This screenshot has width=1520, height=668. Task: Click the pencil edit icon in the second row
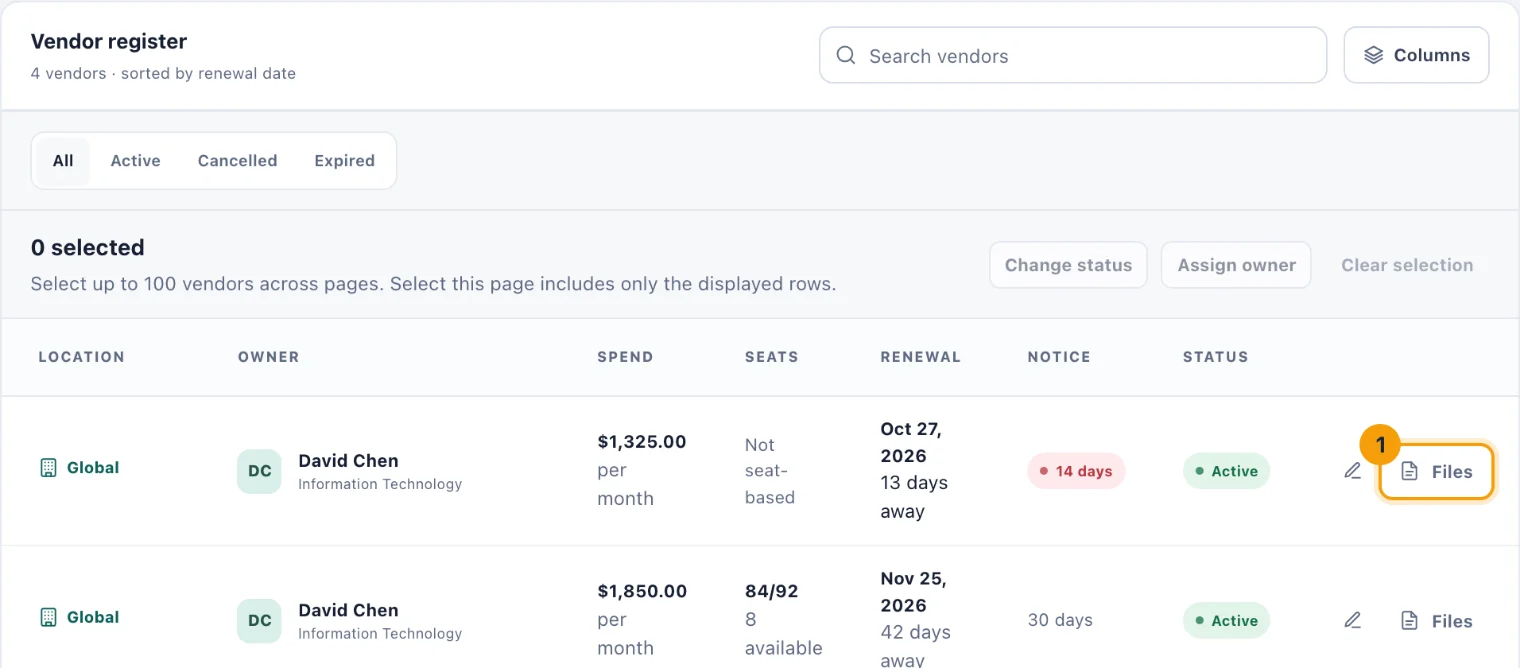tap(1353, 620)
